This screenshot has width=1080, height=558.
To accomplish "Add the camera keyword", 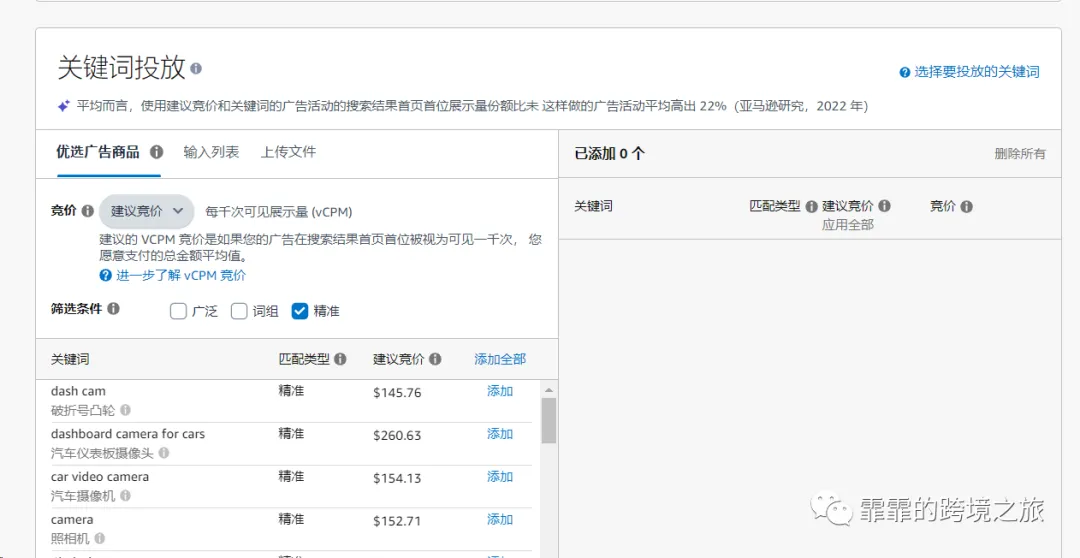I will (x=500, y=519).
